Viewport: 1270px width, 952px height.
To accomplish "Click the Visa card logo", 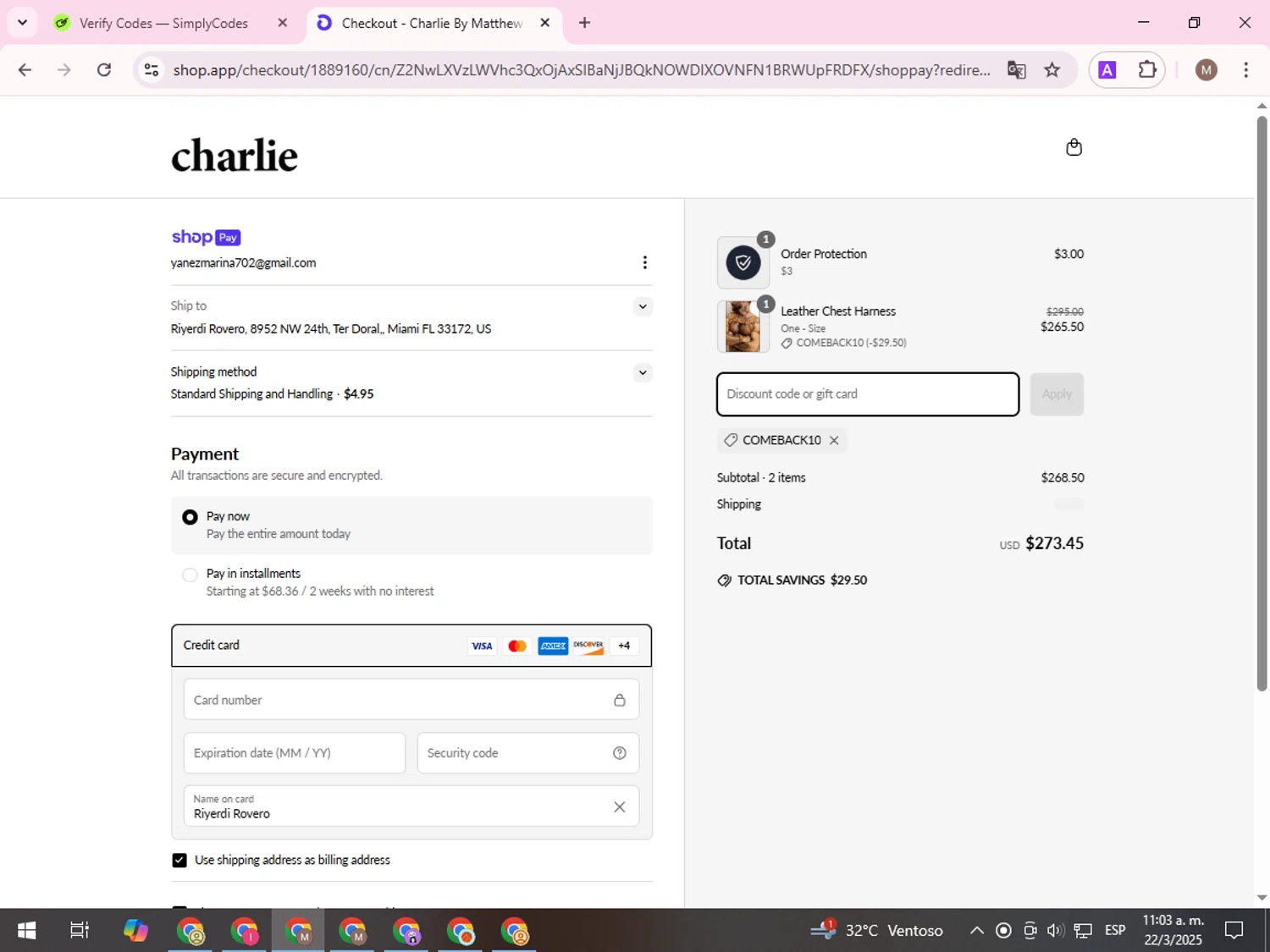I will (x=482, y=646).
